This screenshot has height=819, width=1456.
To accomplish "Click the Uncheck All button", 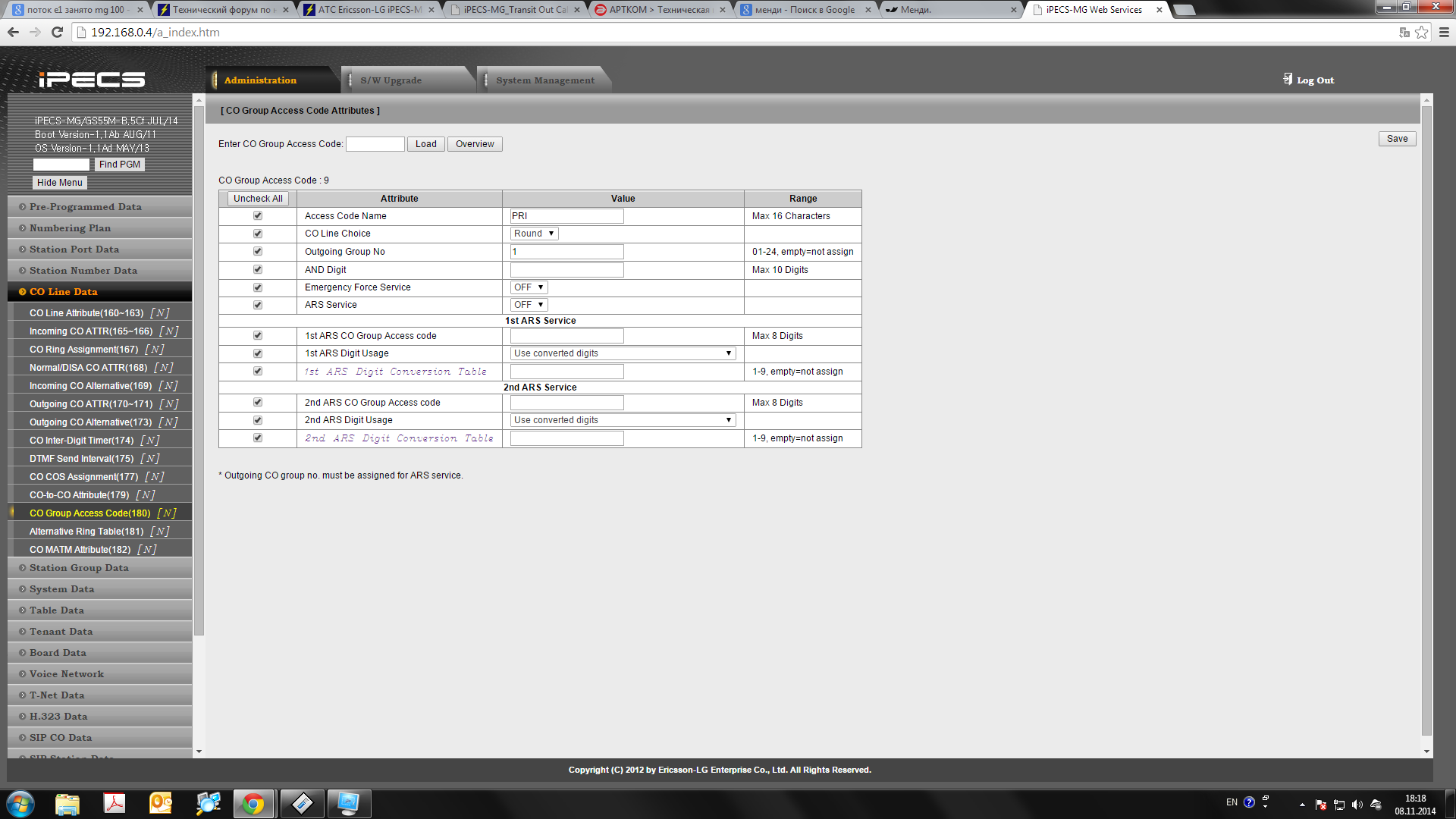I will pyautogui.click(x=258, y=199).
